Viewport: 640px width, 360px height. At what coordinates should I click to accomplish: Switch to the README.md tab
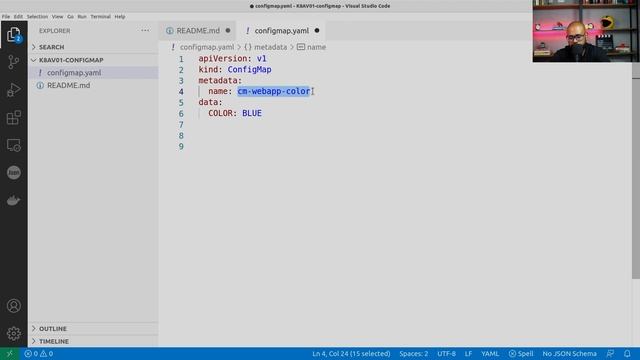(198, 31)
